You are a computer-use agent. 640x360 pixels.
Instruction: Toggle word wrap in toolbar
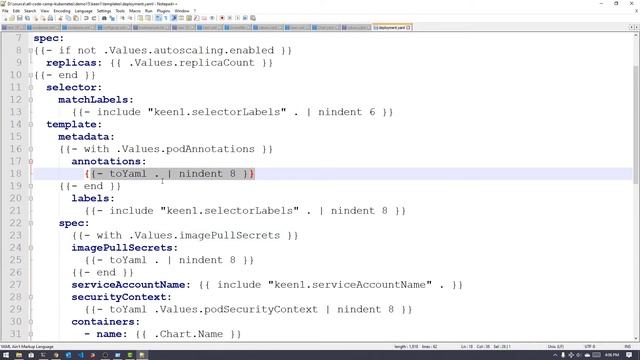click(x=158, y=18)
